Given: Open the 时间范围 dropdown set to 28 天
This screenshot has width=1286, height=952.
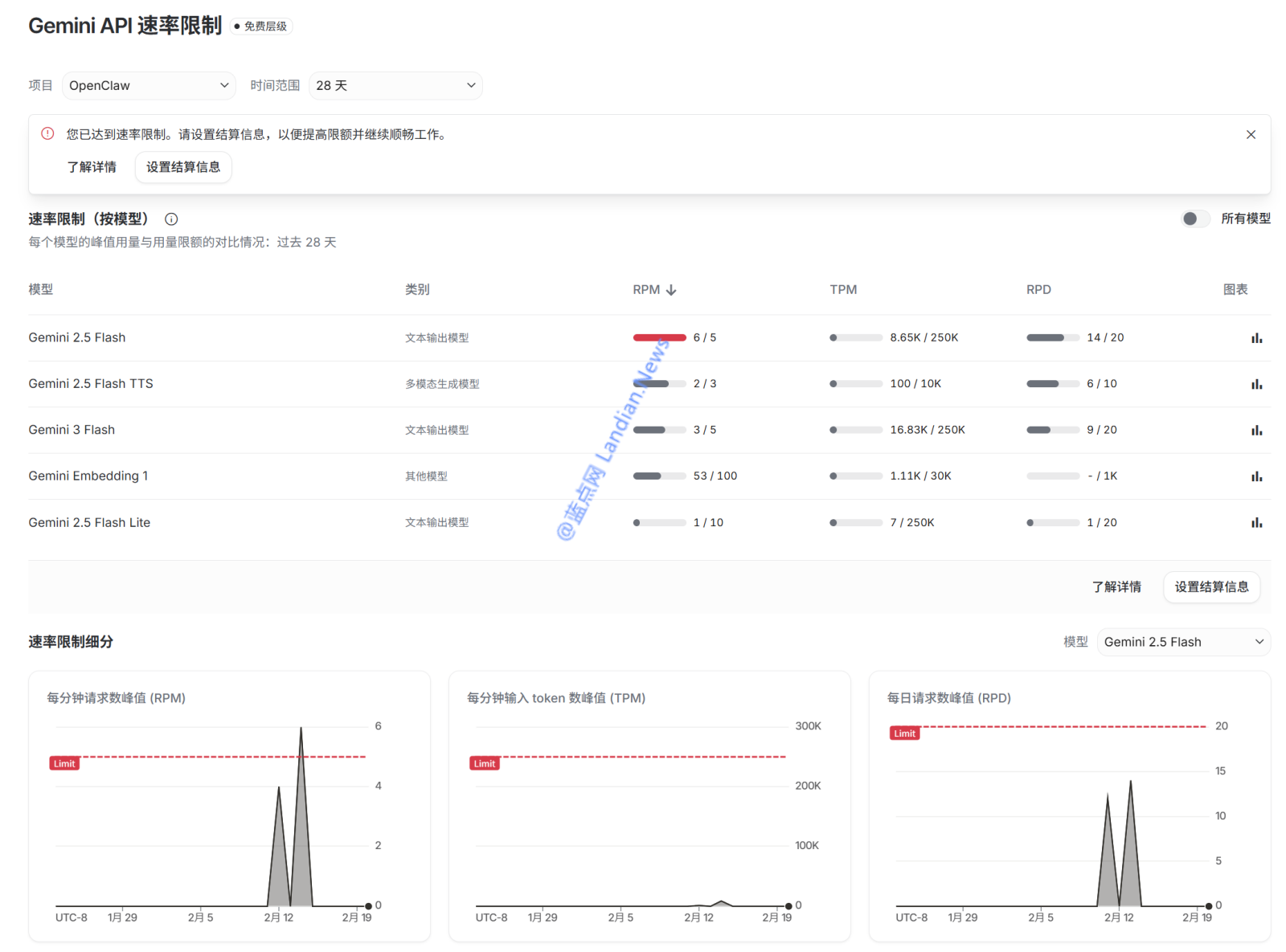Looking at the screenshot, I should point(395,85).
